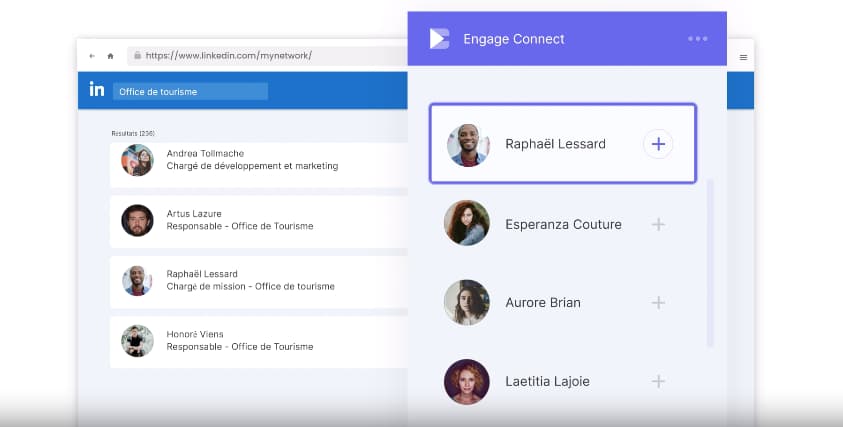Click the Engage Connect logo icon
This screenshot has width=843, height=427.
pos(439,39)
